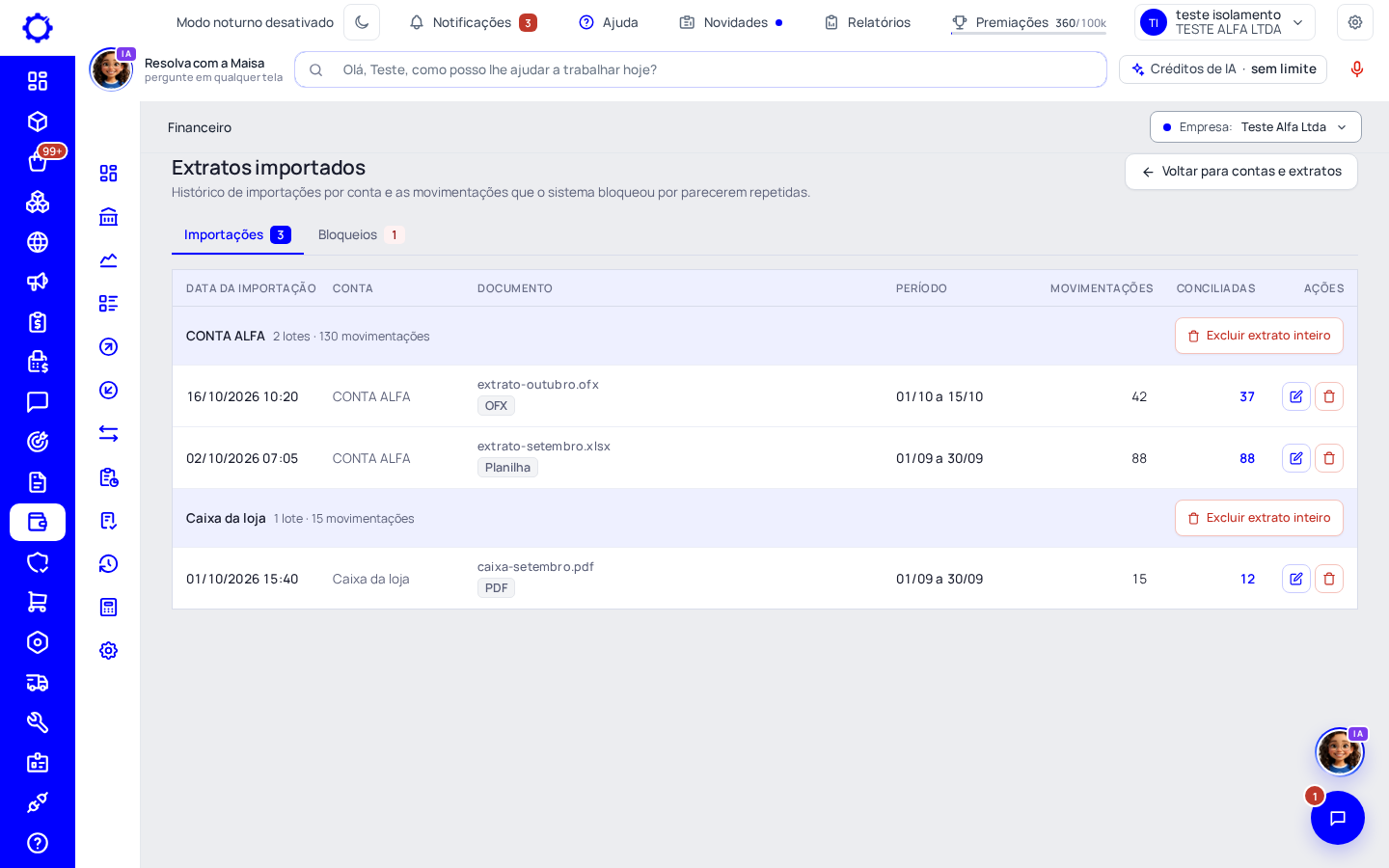This screenshot has width=1389, height=868.
Task: Open the wrench tools sidebar icon
Action: [38, 722]
